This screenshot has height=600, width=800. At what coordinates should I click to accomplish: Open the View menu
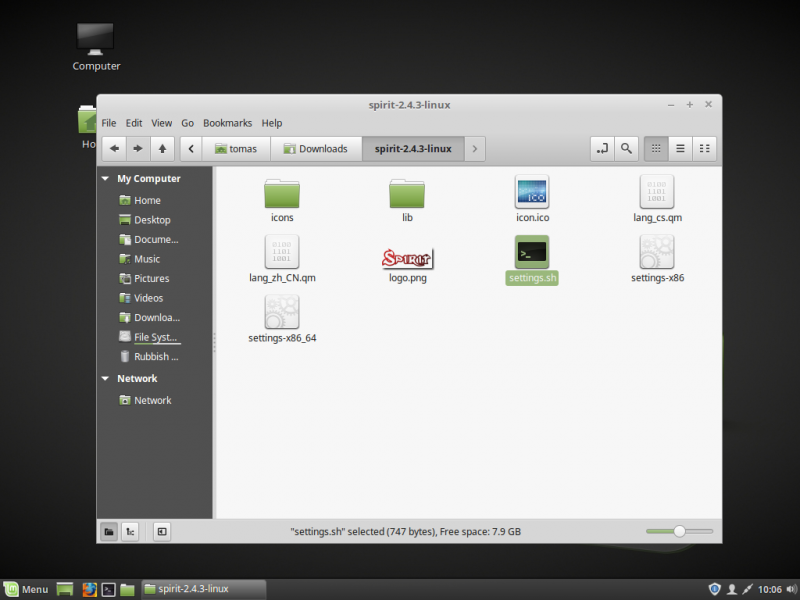pyautogui.click(x=161, y=122)
